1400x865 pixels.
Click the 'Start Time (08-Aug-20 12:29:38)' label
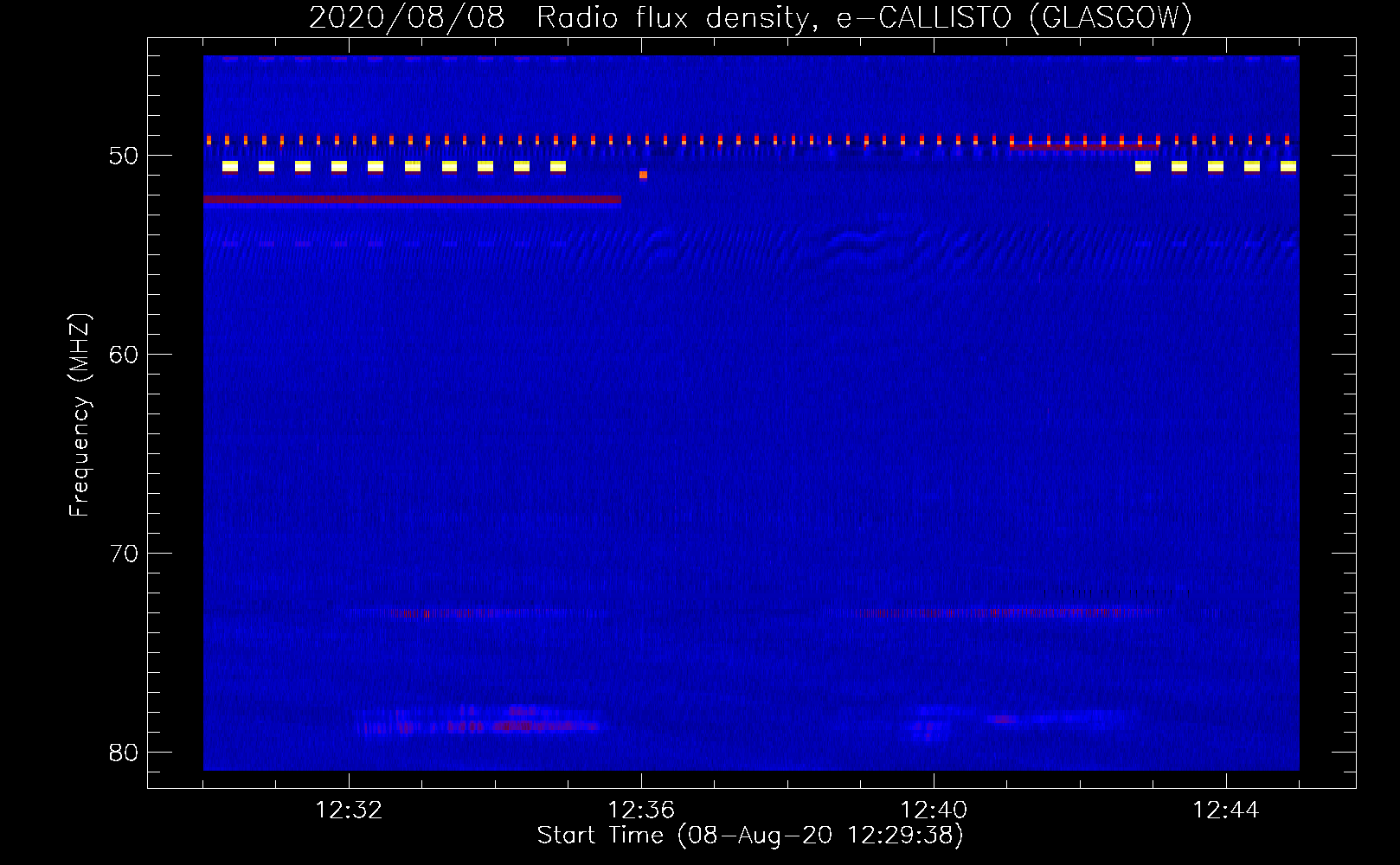click(750, 835)
